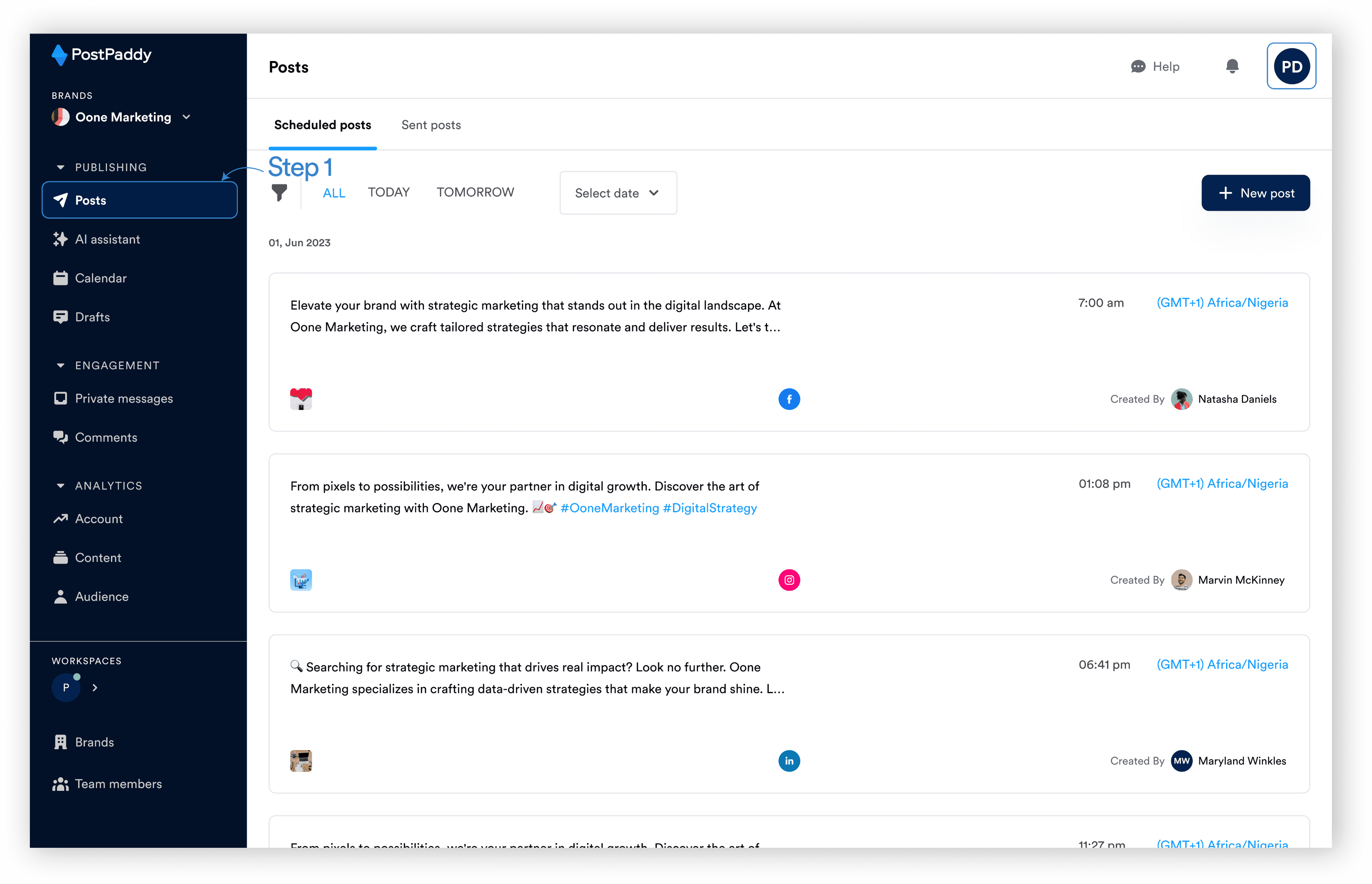Collapse the PUBLISHING section

(61, 168)
